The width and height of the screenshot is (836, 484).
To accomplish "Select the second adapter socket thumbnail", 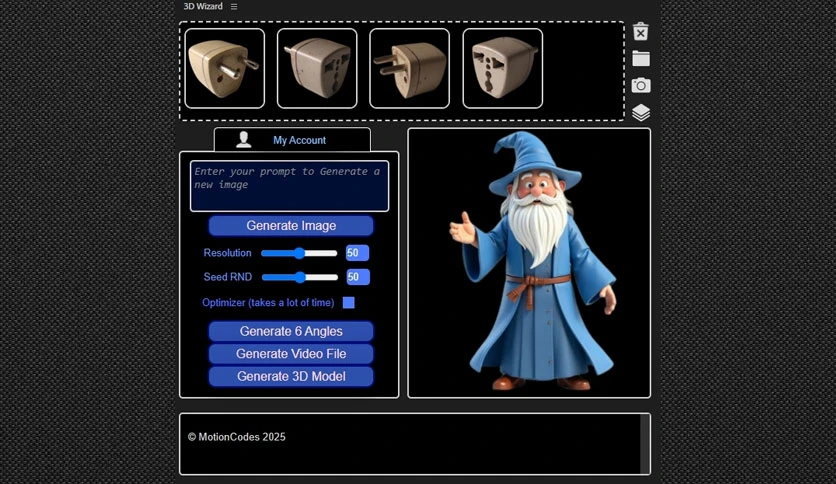I will coord(317,68).
